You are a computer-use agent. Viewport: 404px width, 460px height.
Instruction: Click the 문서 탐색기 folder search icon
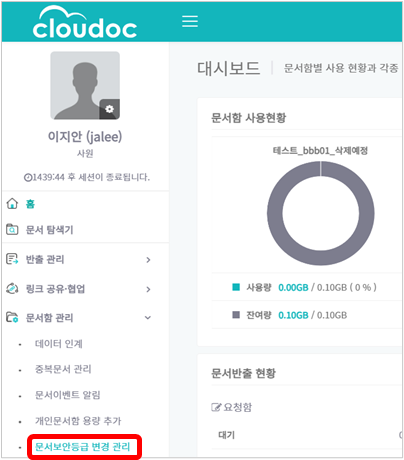coord(12,229)
